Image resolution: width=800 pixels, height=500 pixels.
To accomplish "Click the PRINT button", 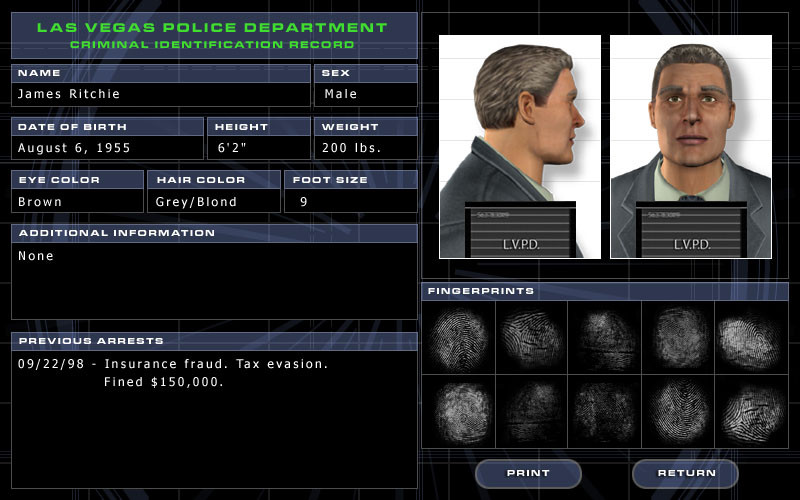I will coord(528,473).
